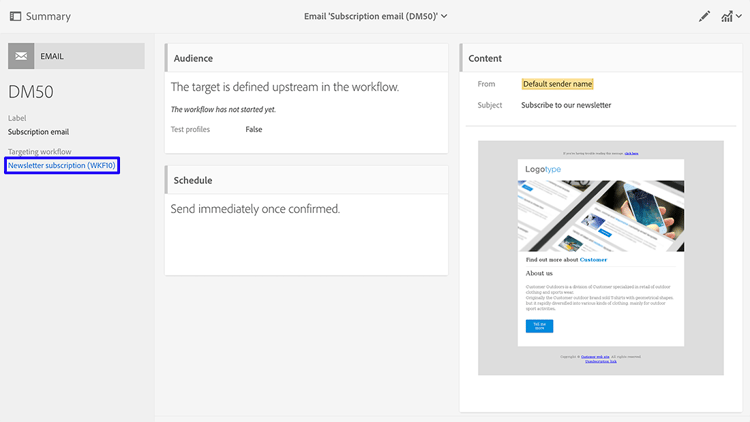This screenshot has width=750, height=422.
Task: Click the Summary panel icon
Action: coord(15,16)
